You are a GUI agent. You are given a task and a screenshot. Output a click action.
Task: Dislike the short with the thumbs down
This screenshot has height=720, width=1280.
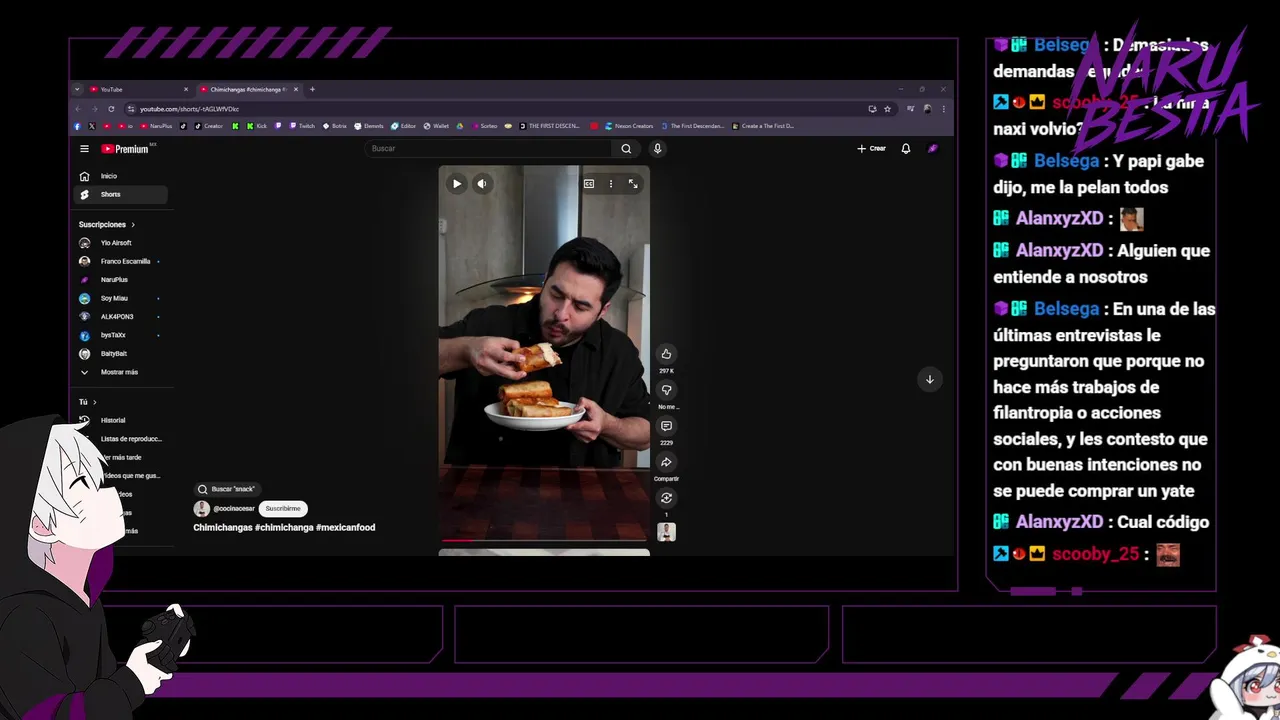tap(666, 390)
